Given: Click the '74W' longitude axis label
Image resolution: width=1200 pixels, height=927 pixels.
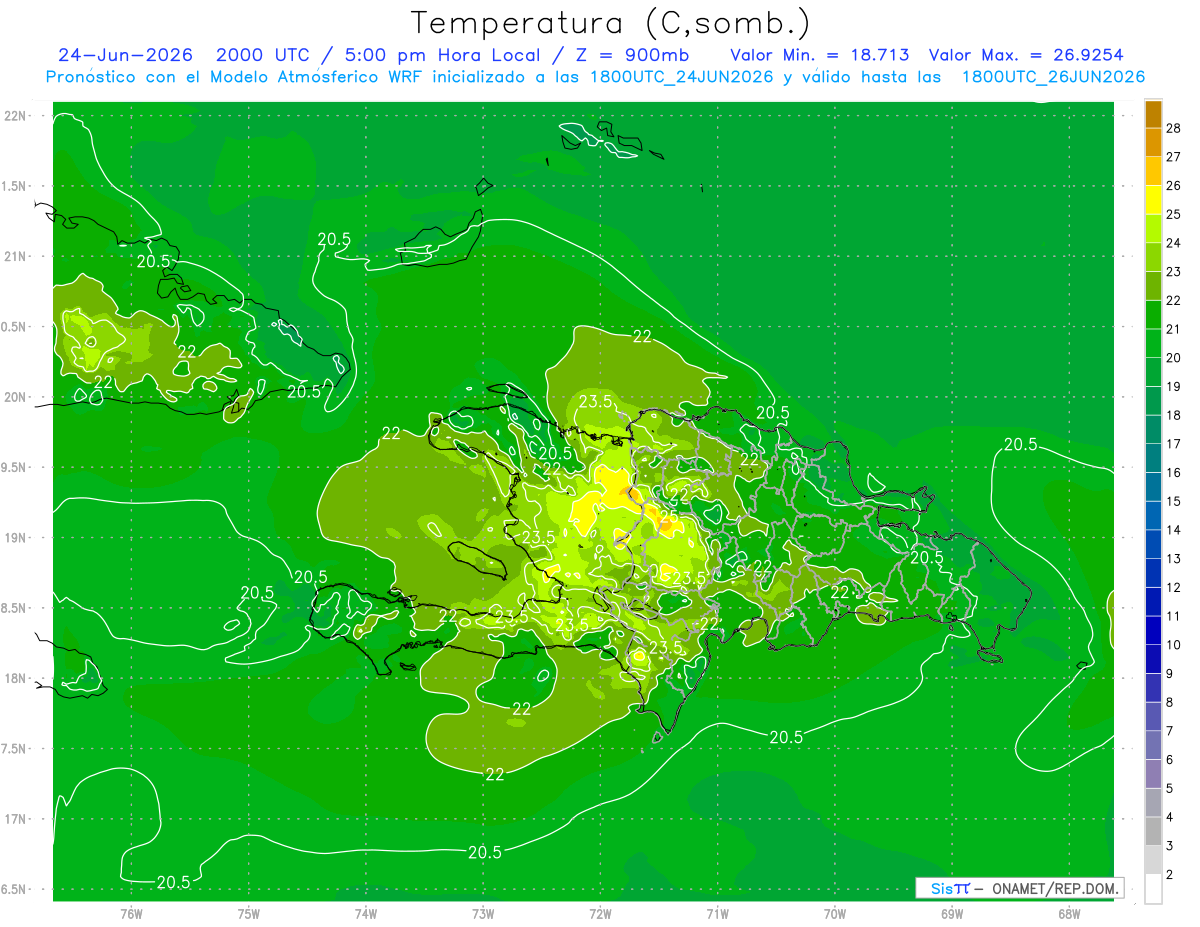Looking at the screenshot, I should click(366, 914).
